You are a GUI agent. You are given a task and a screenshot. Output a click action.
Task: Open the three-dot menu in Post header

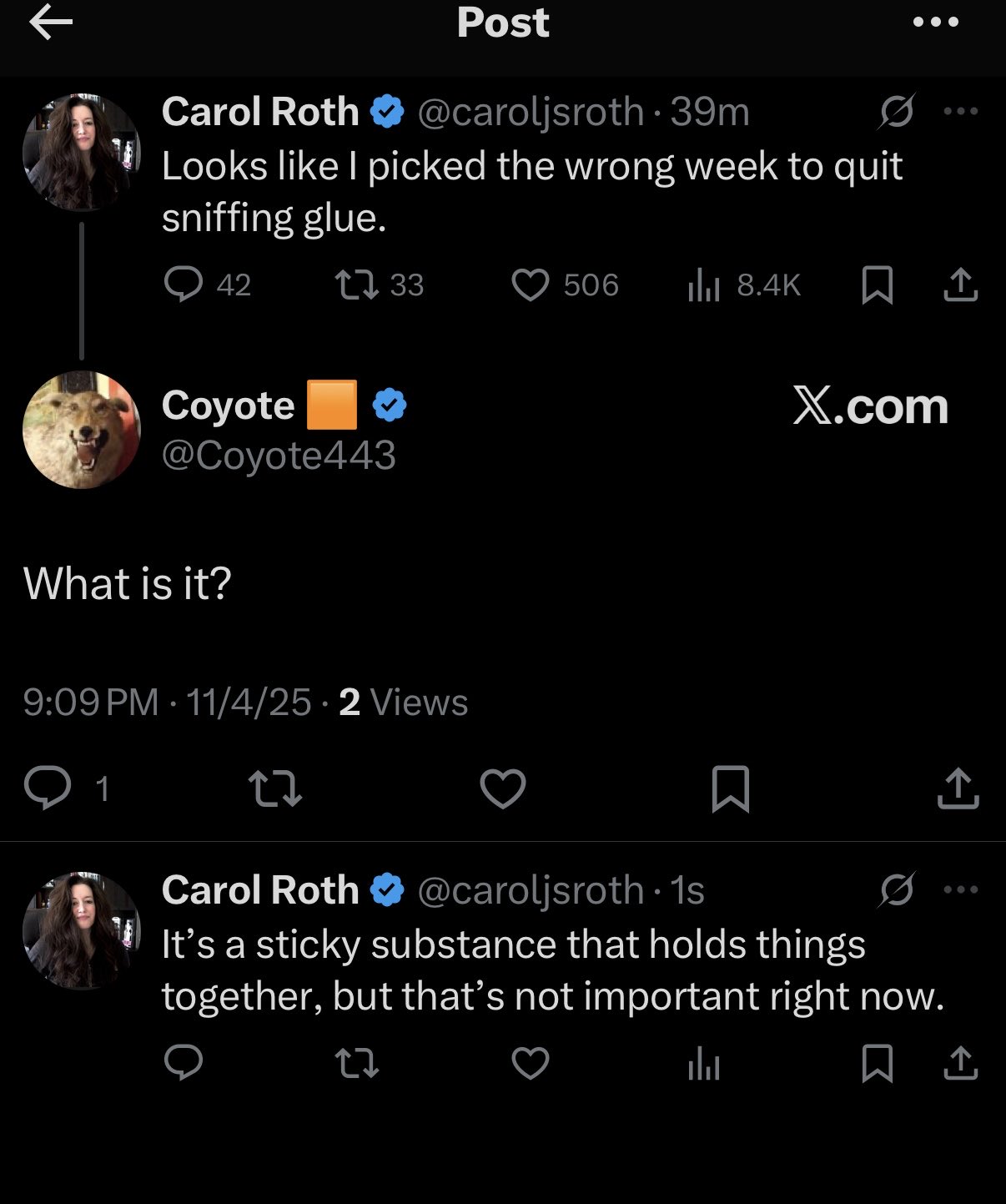[x=936, y=23]
